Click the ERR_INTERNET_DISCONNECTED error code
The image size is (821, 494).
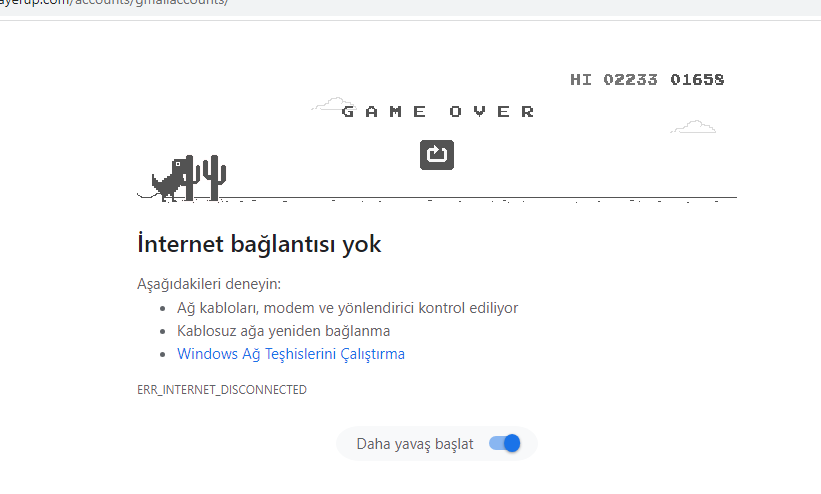[x=222, y=390]
